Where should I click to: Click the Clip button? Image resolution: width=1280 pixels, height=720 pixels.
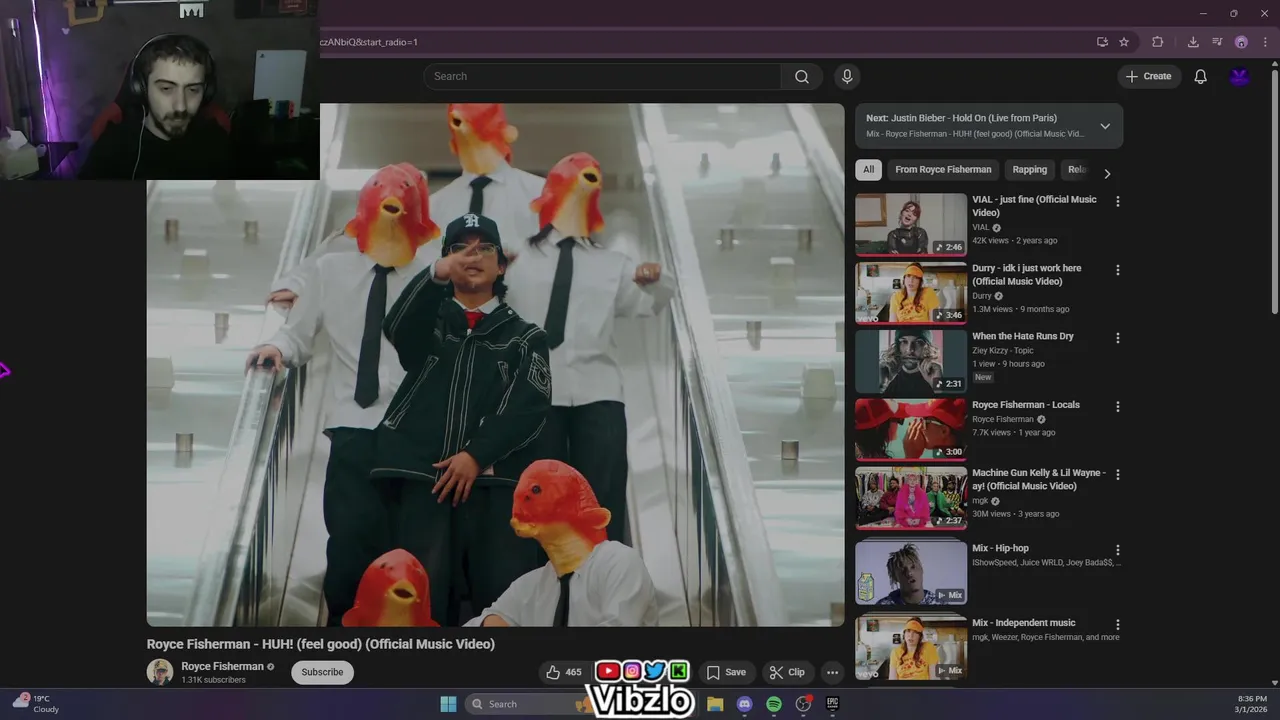787,672
